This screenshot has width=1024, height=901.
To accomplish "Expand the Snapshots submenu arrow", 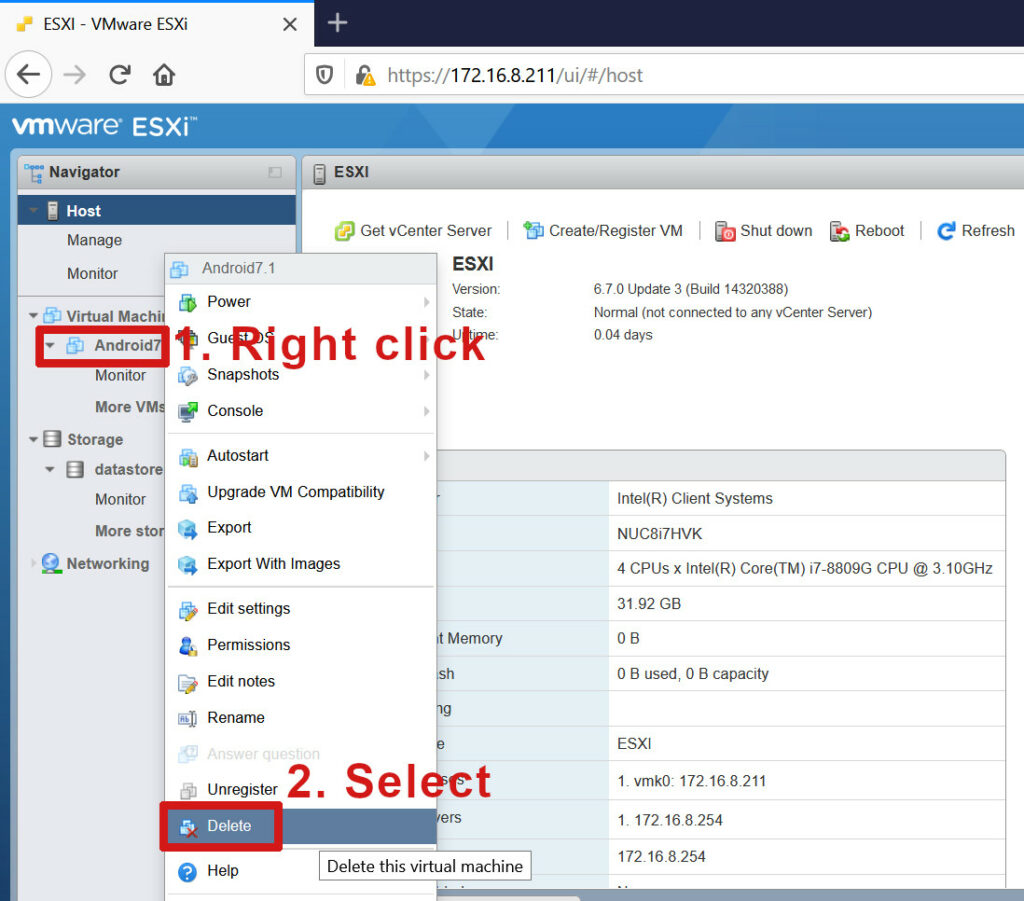I will pyautogui.click(x=426, y=375).
